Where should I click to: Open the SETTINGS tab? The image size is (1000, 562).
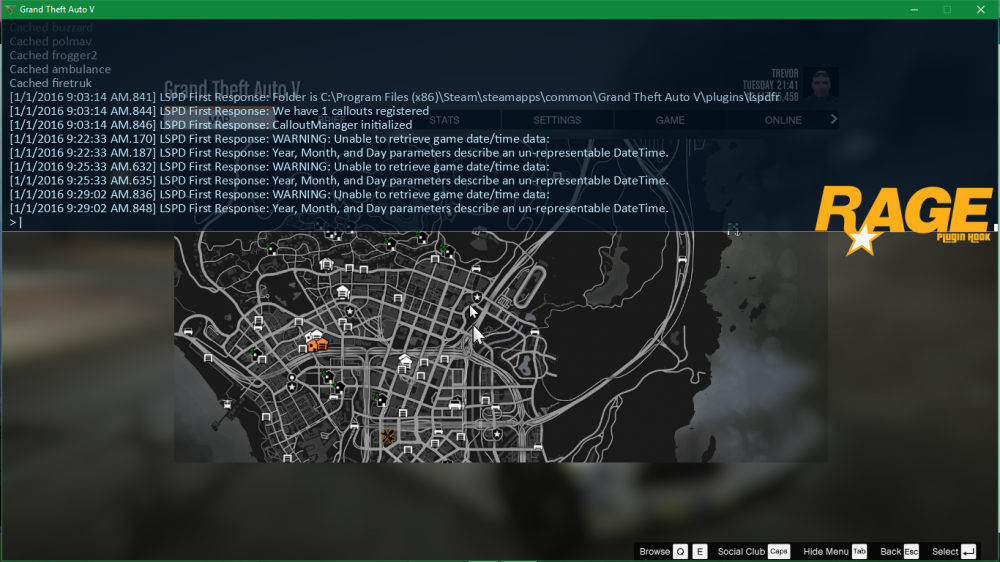pos(557,120)
